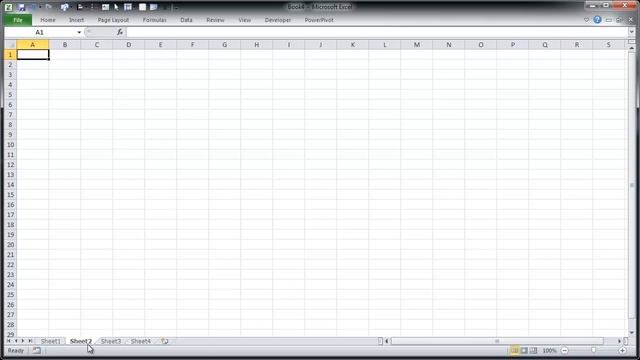Click the macro recording icon in status bar
The height and width of the screenshot is (360, 640).
pos(37,350)
